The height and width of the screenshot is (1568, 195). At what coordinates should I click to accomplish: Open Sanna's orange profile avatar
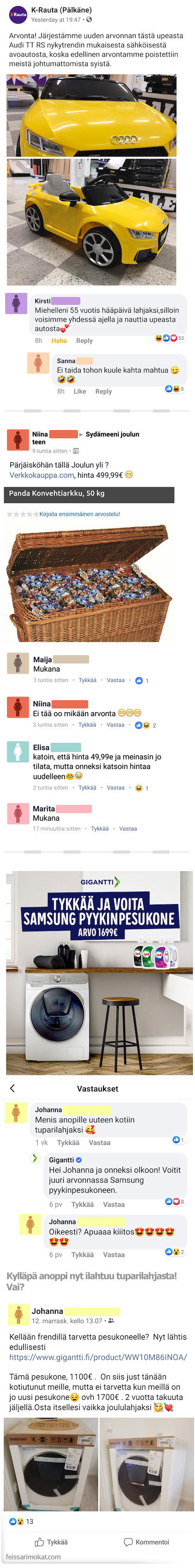pyautogui.click(x=38, y=363)
